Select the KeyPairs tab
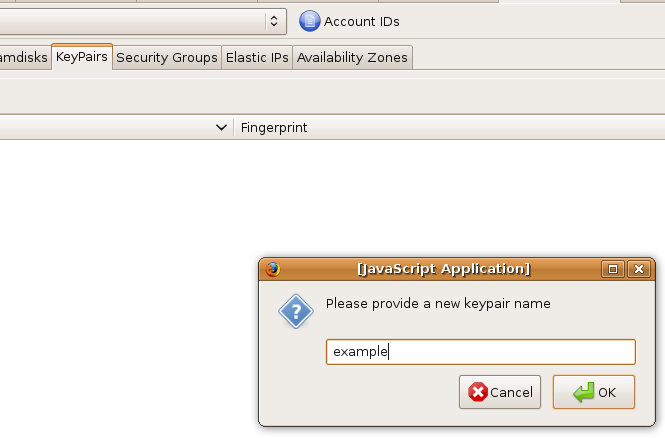This screenshot has height=438, width=665. [82, 57]
